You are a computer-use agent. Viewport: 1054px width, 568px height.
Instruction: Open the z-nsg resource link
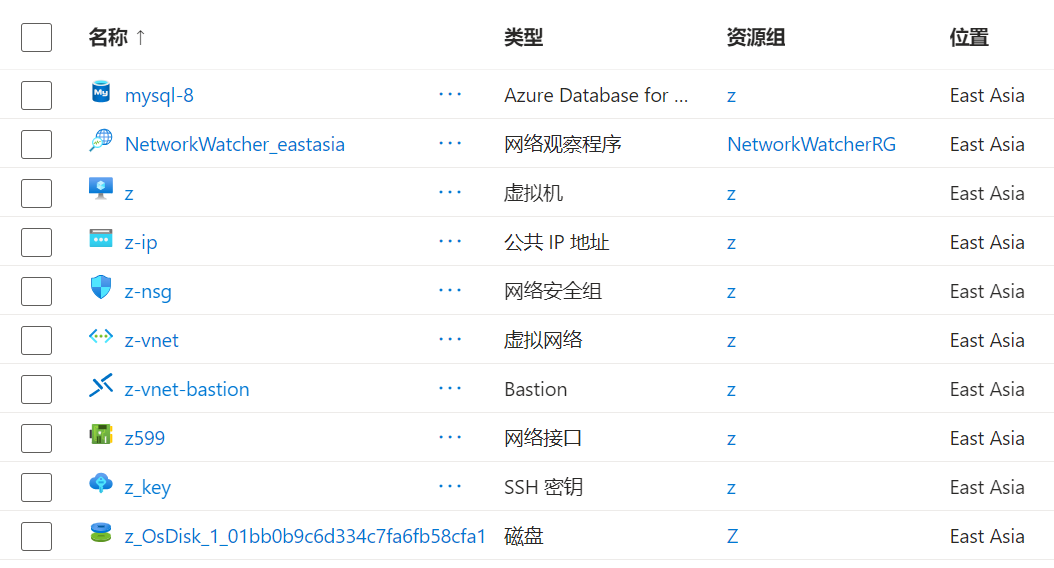pyautogui.click(x=148, y=292)
